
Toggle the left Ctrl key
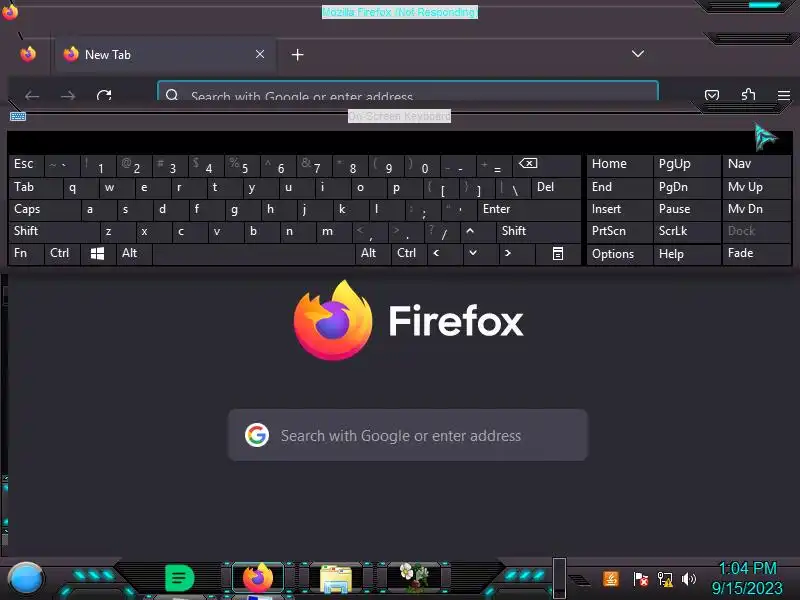[62, 254]
